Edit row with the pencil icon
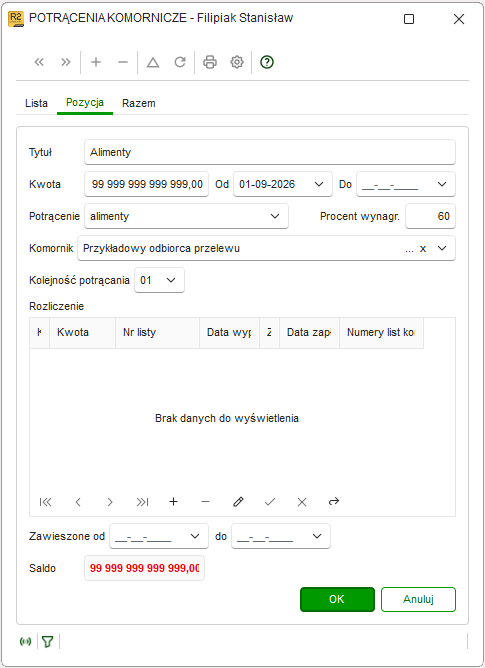The height and width of the screenshot is (668, 485). [238, 501]
